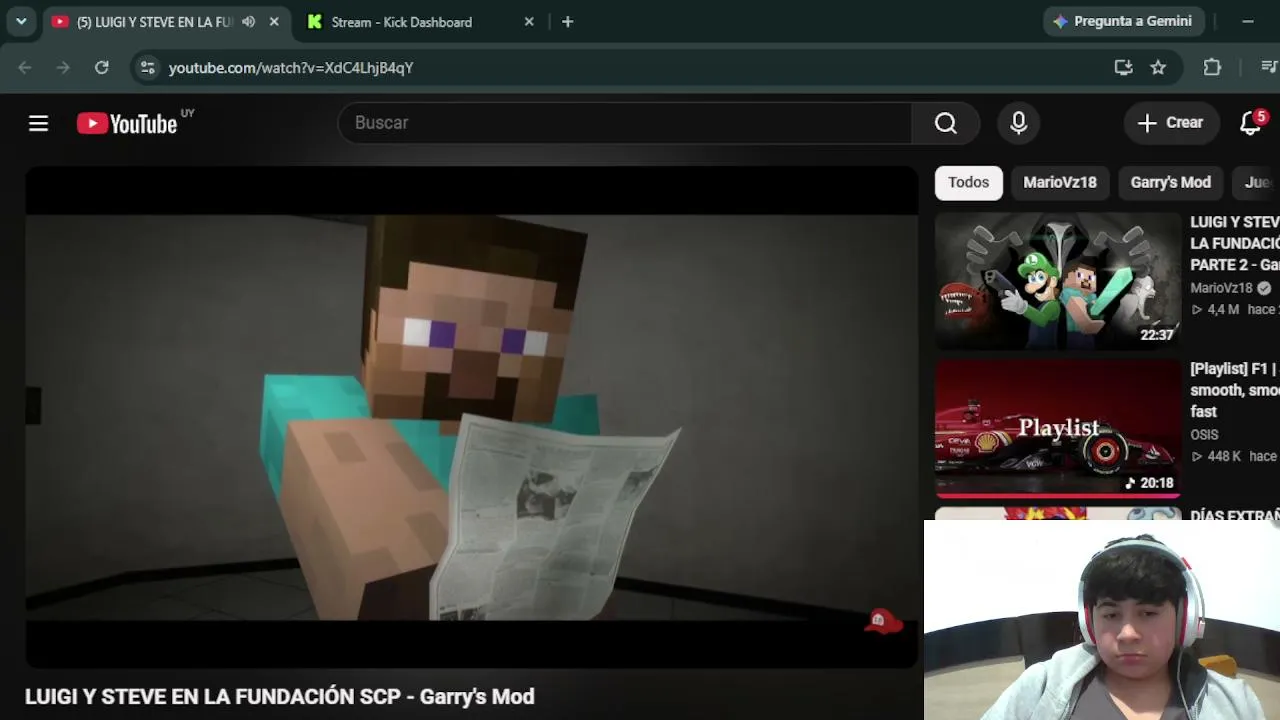Filter suggestions by Garry's Mod chip

1170,182
